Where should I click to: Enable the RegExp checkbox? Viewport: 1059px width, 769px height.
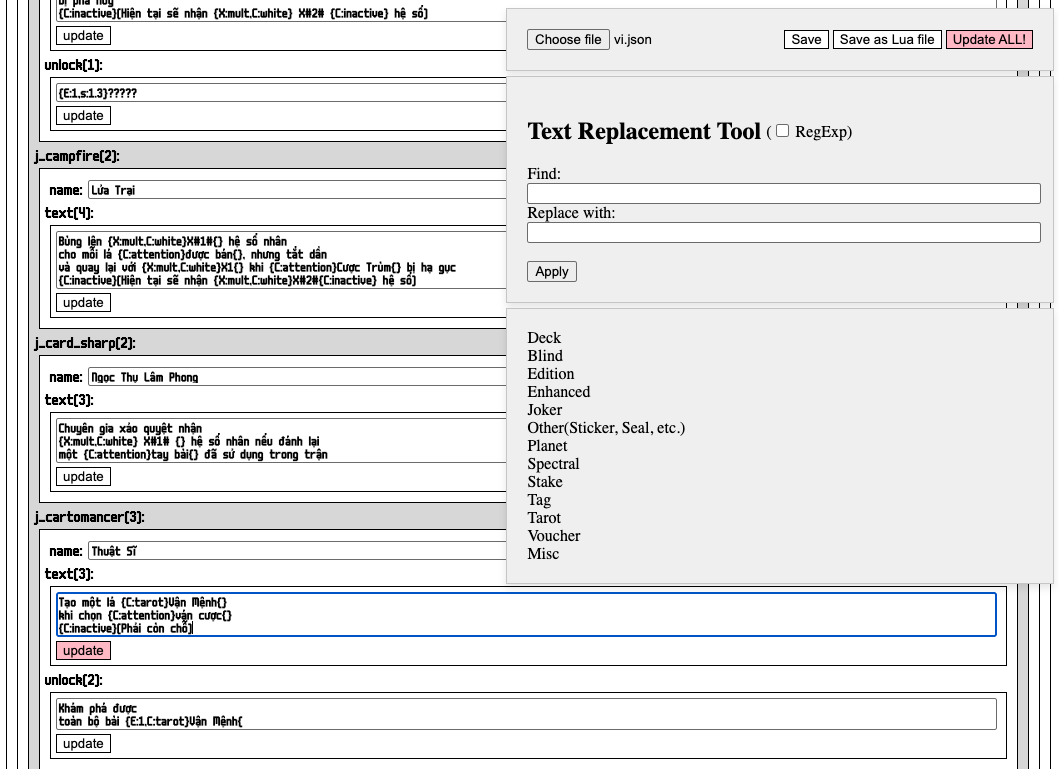tap(783, 131)
